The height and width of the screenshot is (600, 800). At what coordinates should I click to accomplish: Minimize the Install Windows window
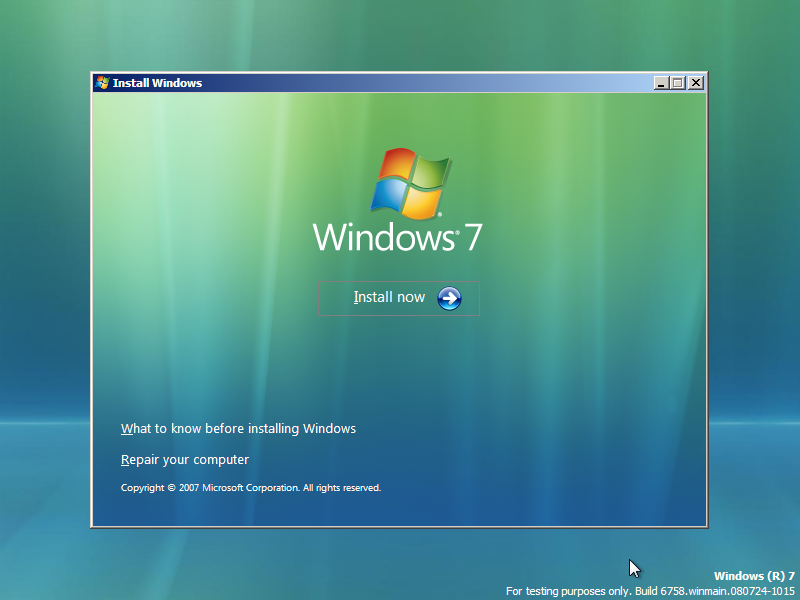pyautogui.click(x=661, y=82)
